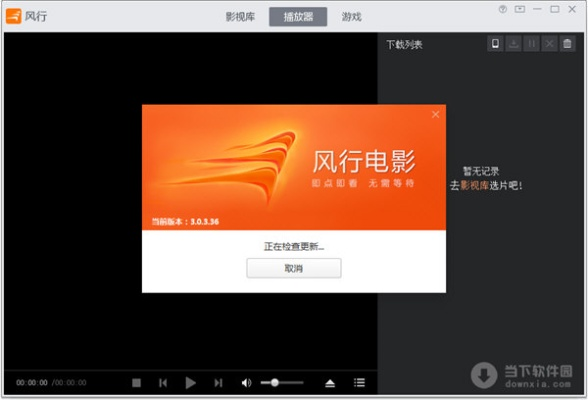This screenshot has height=400, width=588.
Task: Minimize the 风行 window
Action: click(x=537, y=9)
